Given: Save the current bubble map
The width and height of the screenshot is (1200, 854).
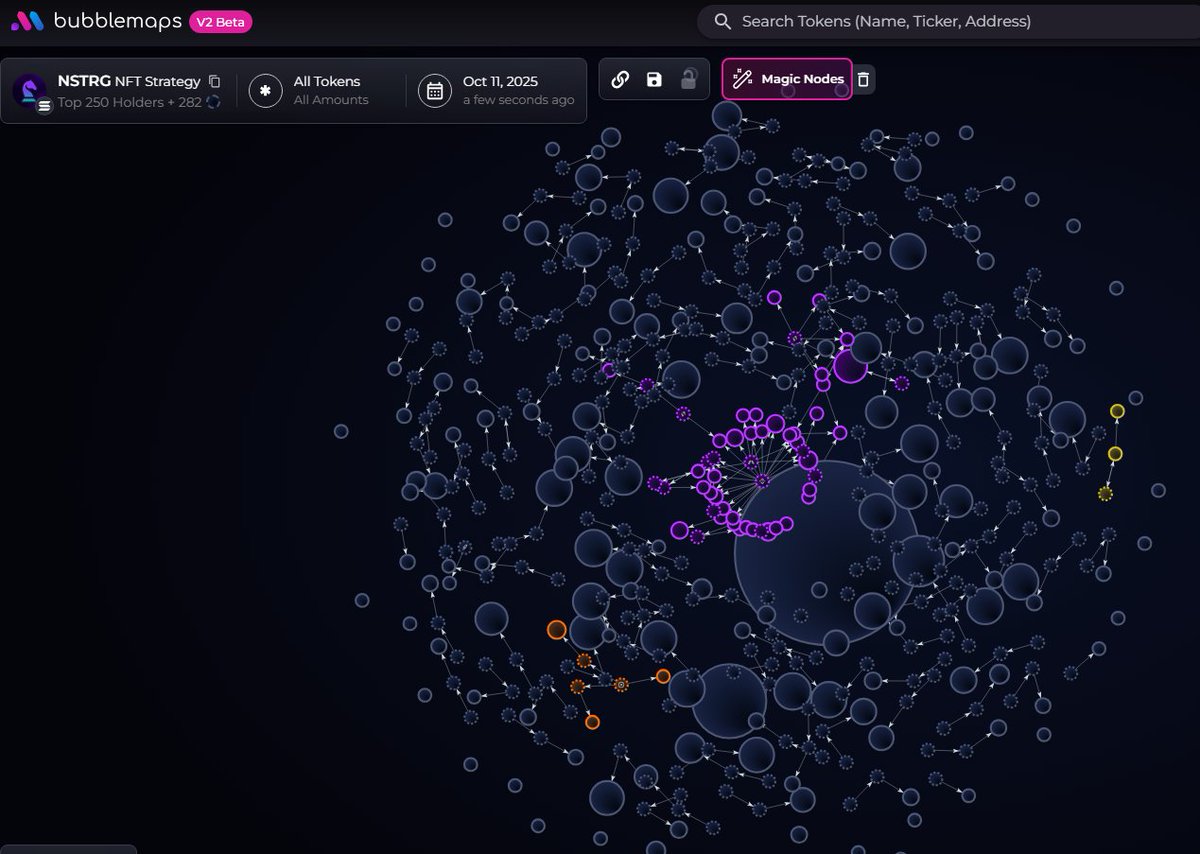Looking at the screenshot, I should tap(654, 80).
